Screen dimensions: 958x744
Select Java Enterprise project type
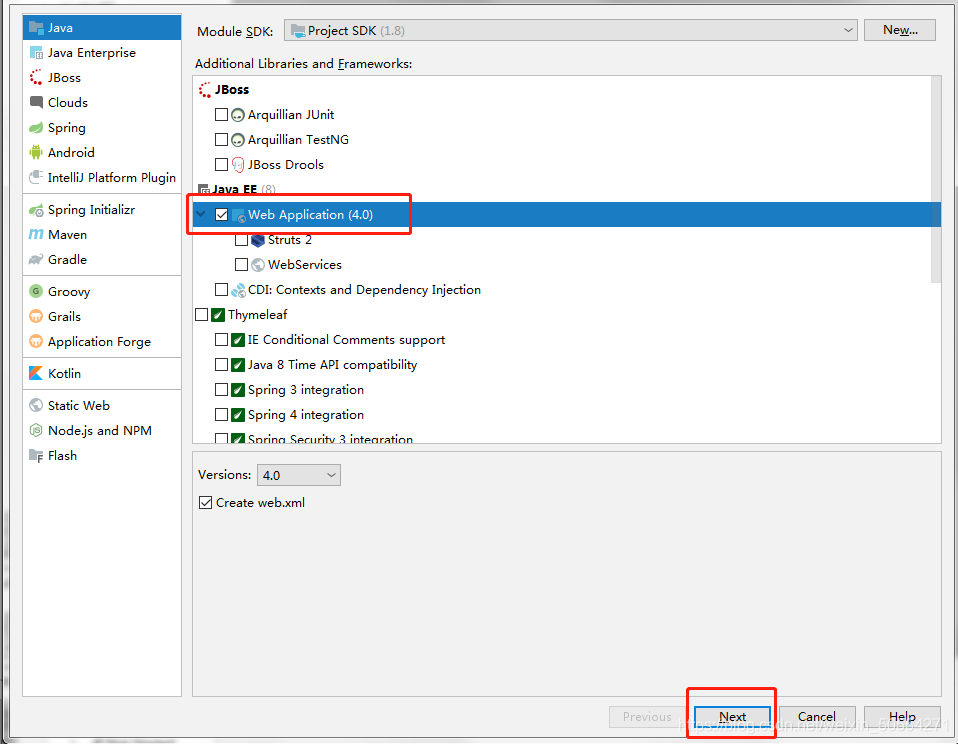click(x=101, y=53)
